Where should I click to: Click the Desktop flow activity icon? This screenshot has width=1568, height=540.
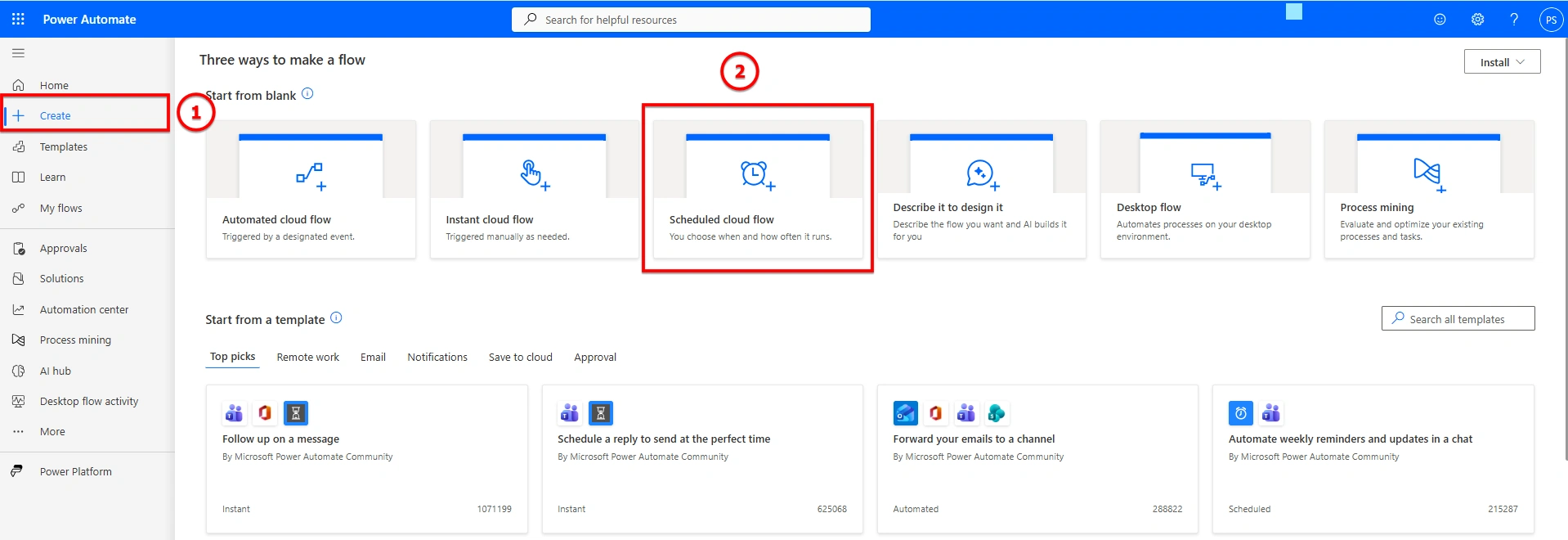tap(18, 401)
